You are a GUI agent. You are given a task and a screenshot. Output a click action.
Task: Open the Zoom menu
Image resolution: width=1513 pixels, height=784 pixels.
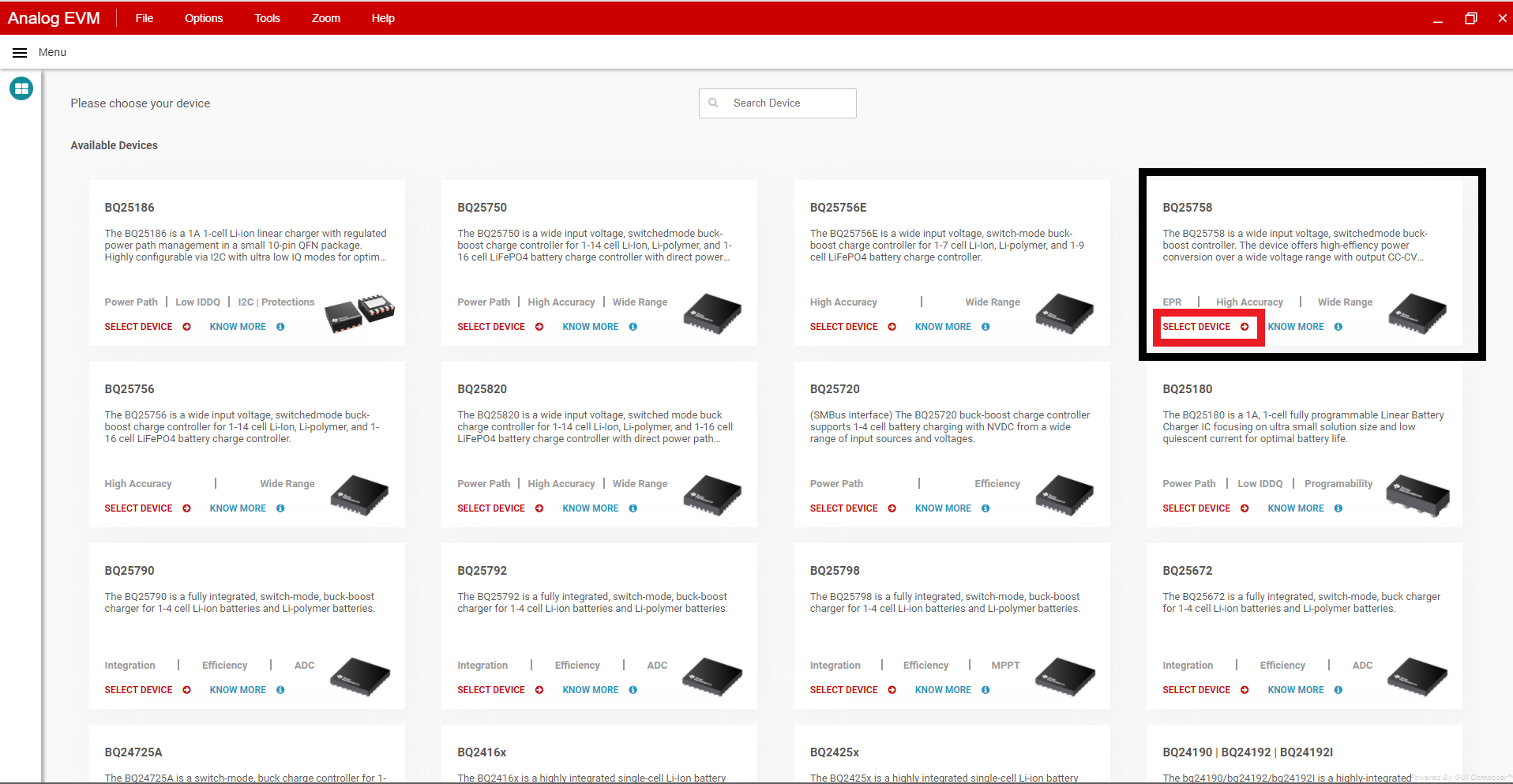click(x=325, y=18)
